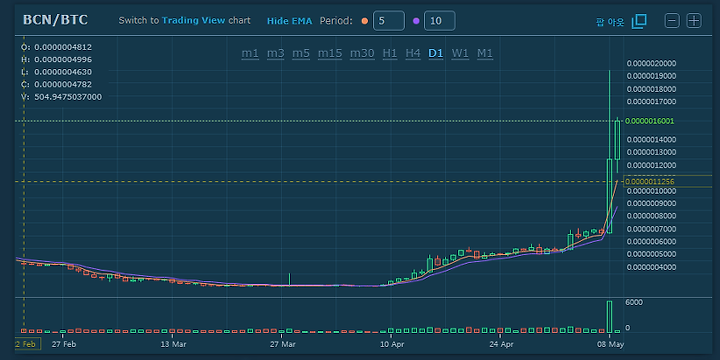This screenshot has height=360, width=720.
Task: Click the open value 0.0000004812
Action: [63, 47]
